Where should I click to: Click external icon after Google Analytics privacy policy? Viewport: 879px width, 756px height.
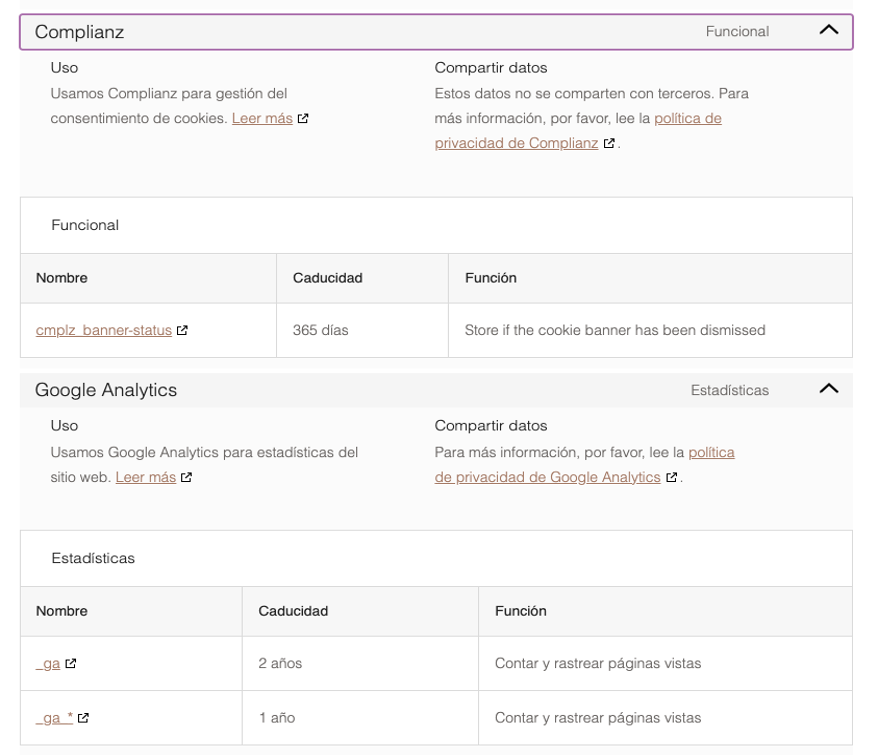click(x=672, y=478)
